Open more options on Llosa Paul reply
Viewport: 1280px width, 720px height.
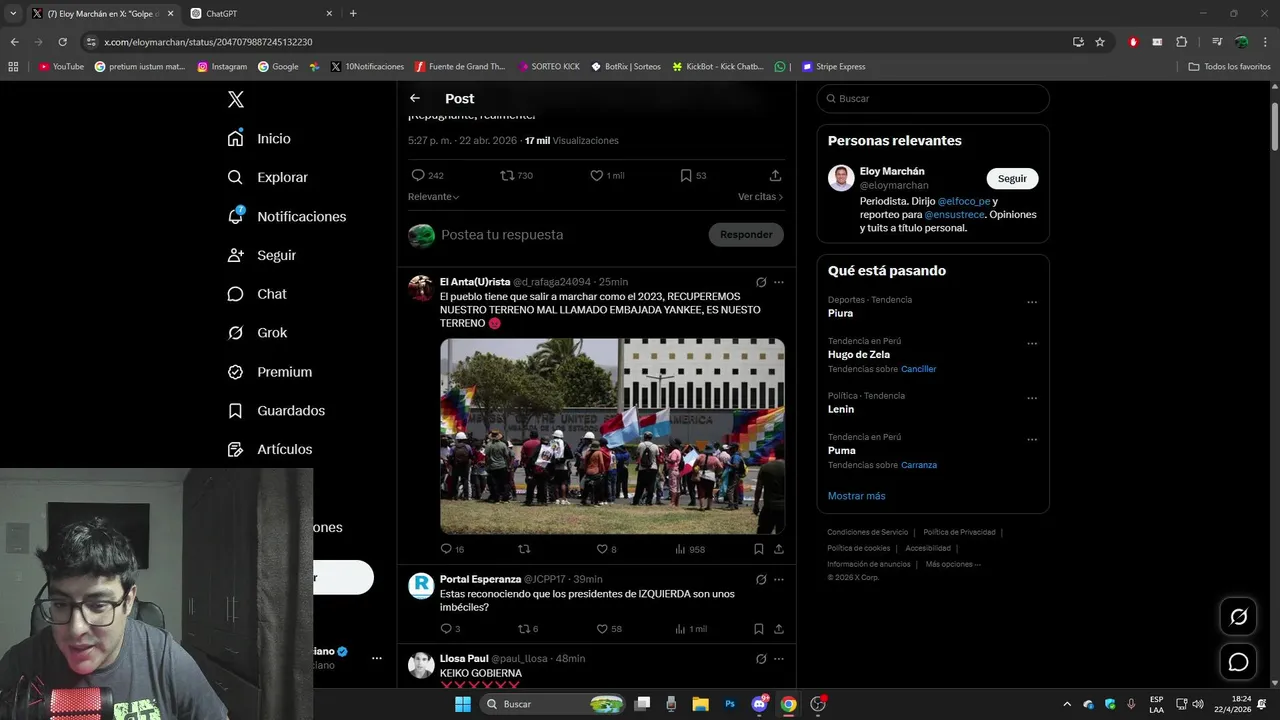coord(779,659)
